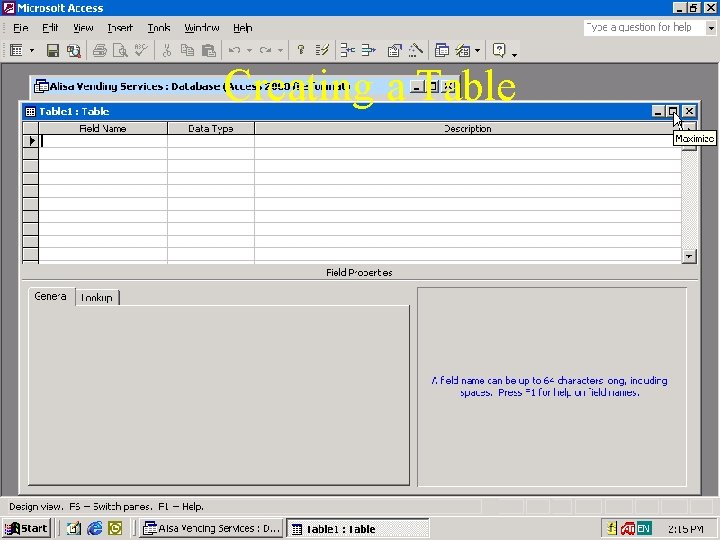Screen dimensions: 720x540
Task: Click the 'Type a question for help' box
Action: [x=645, y=28]
